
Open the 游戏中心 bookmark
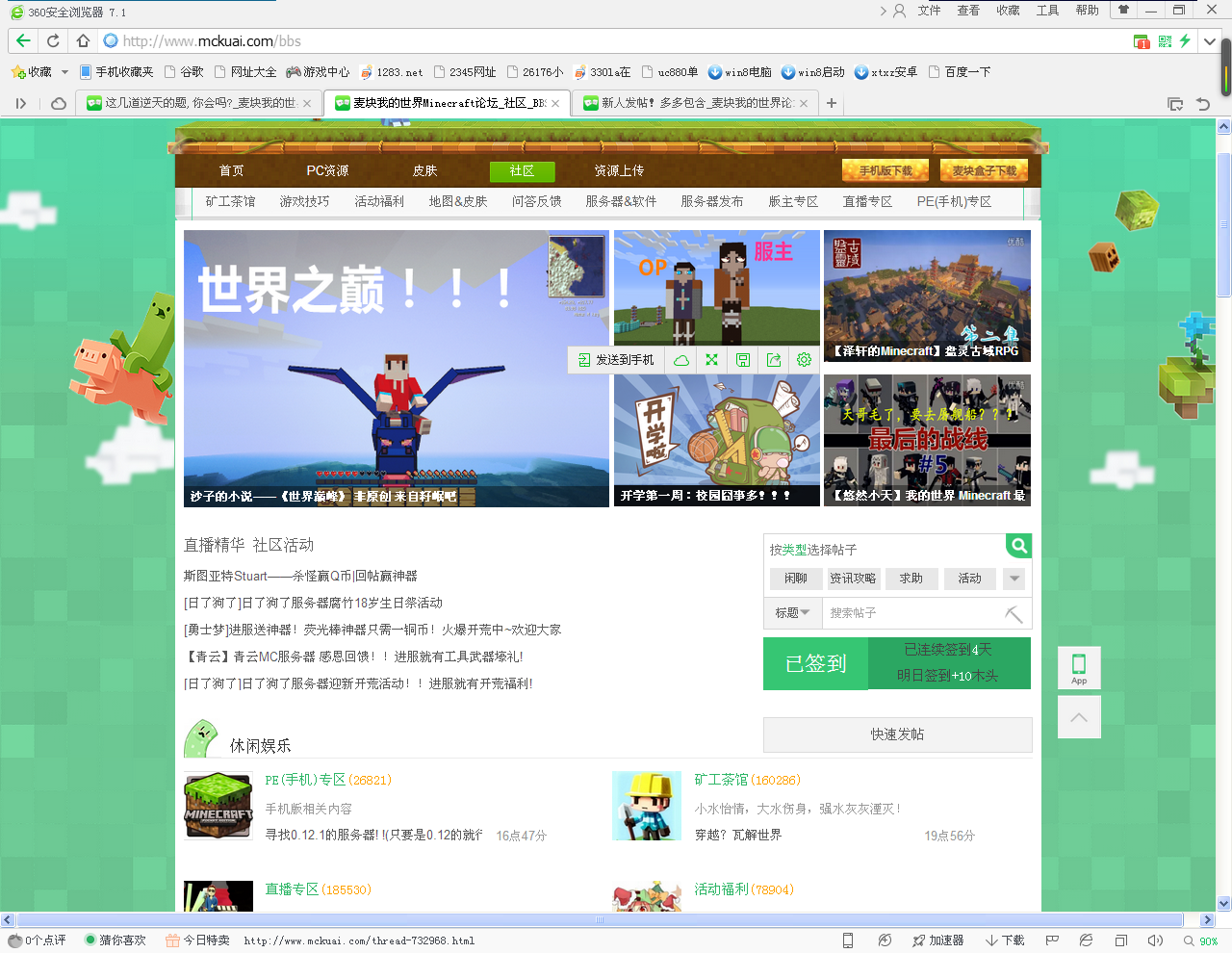point(318,72)
